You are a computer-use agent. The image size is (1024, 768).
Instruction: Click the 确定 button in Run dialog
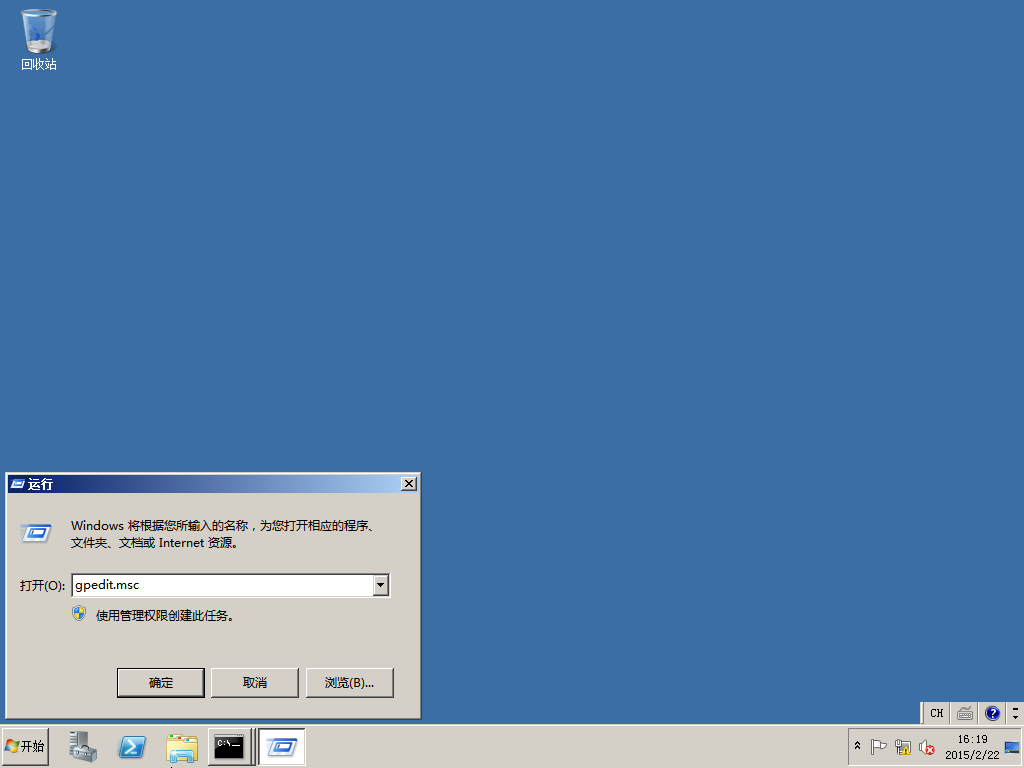161,682
